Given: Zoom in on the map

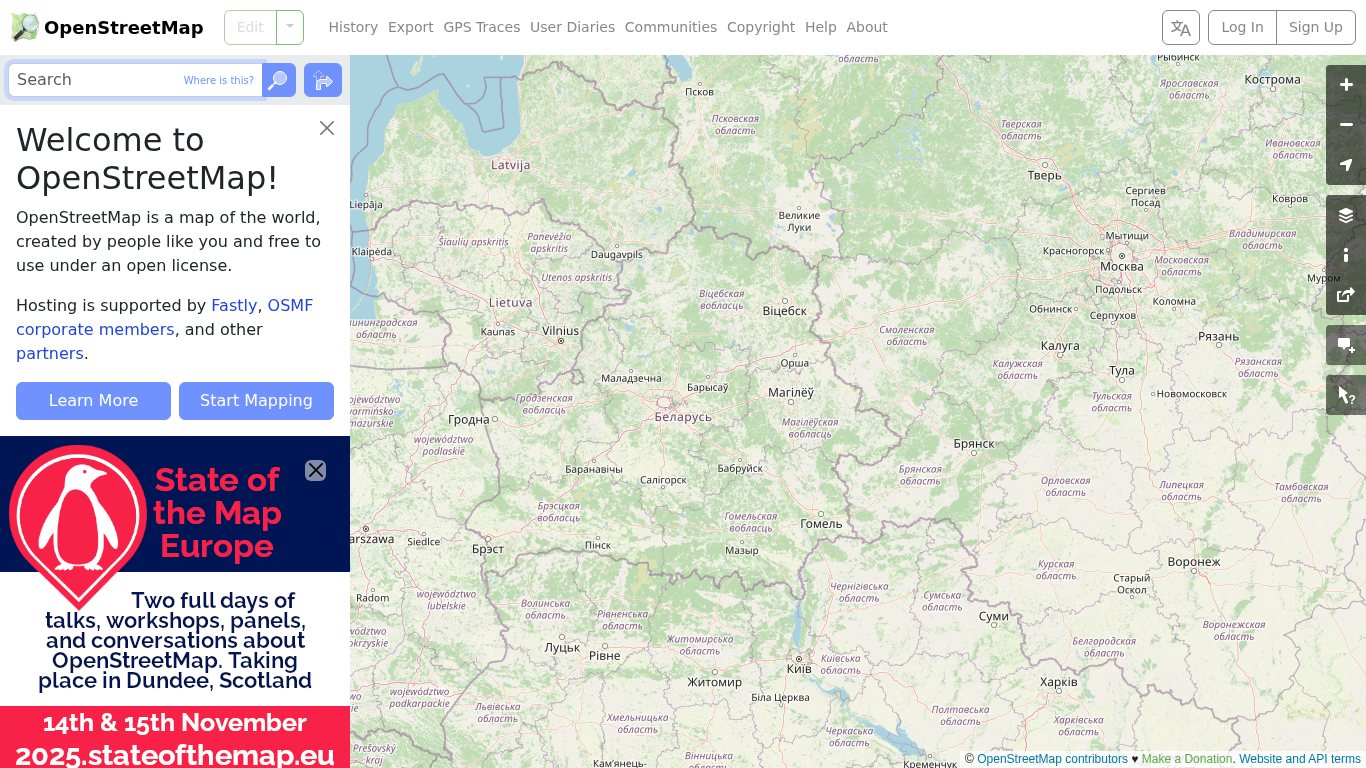Looking at the screenshot, I should tap(1346, 85).
